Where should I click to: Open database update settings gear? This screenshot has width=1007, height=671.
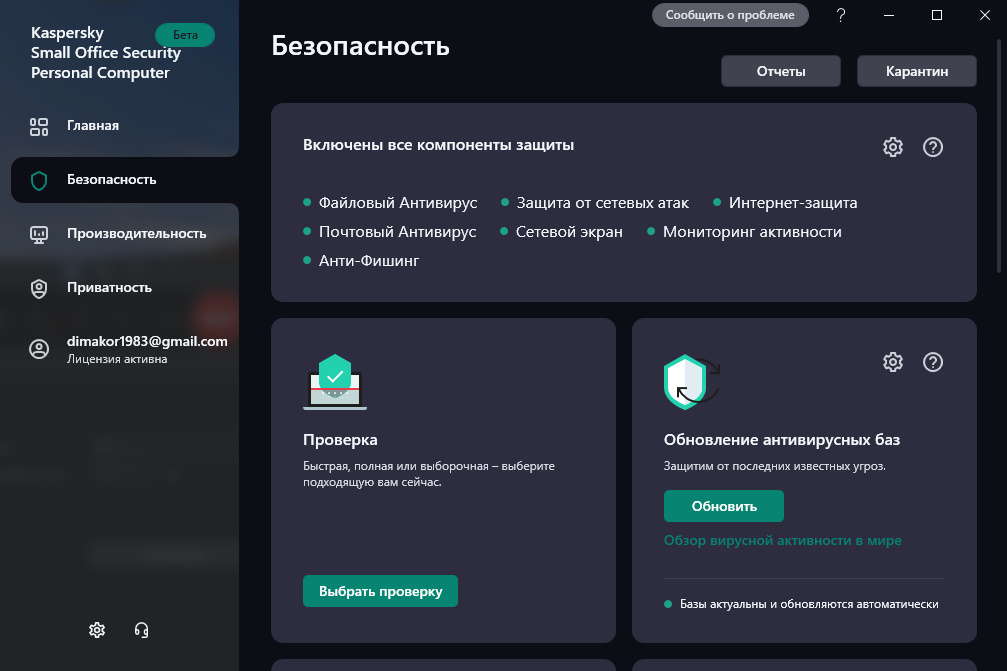(x=893, y=362)
